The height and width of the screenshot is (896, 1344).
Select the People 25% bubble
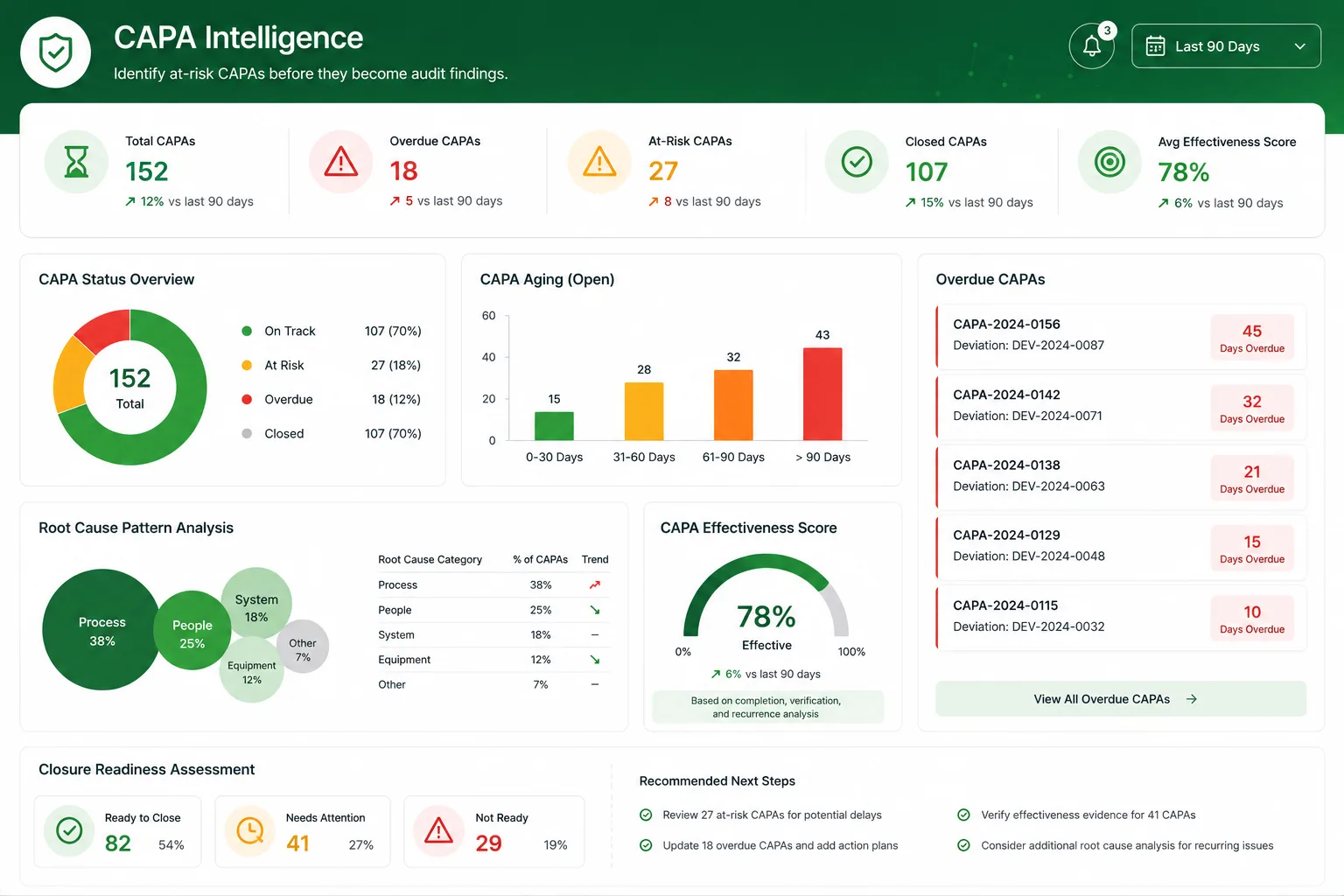(192, 631)
